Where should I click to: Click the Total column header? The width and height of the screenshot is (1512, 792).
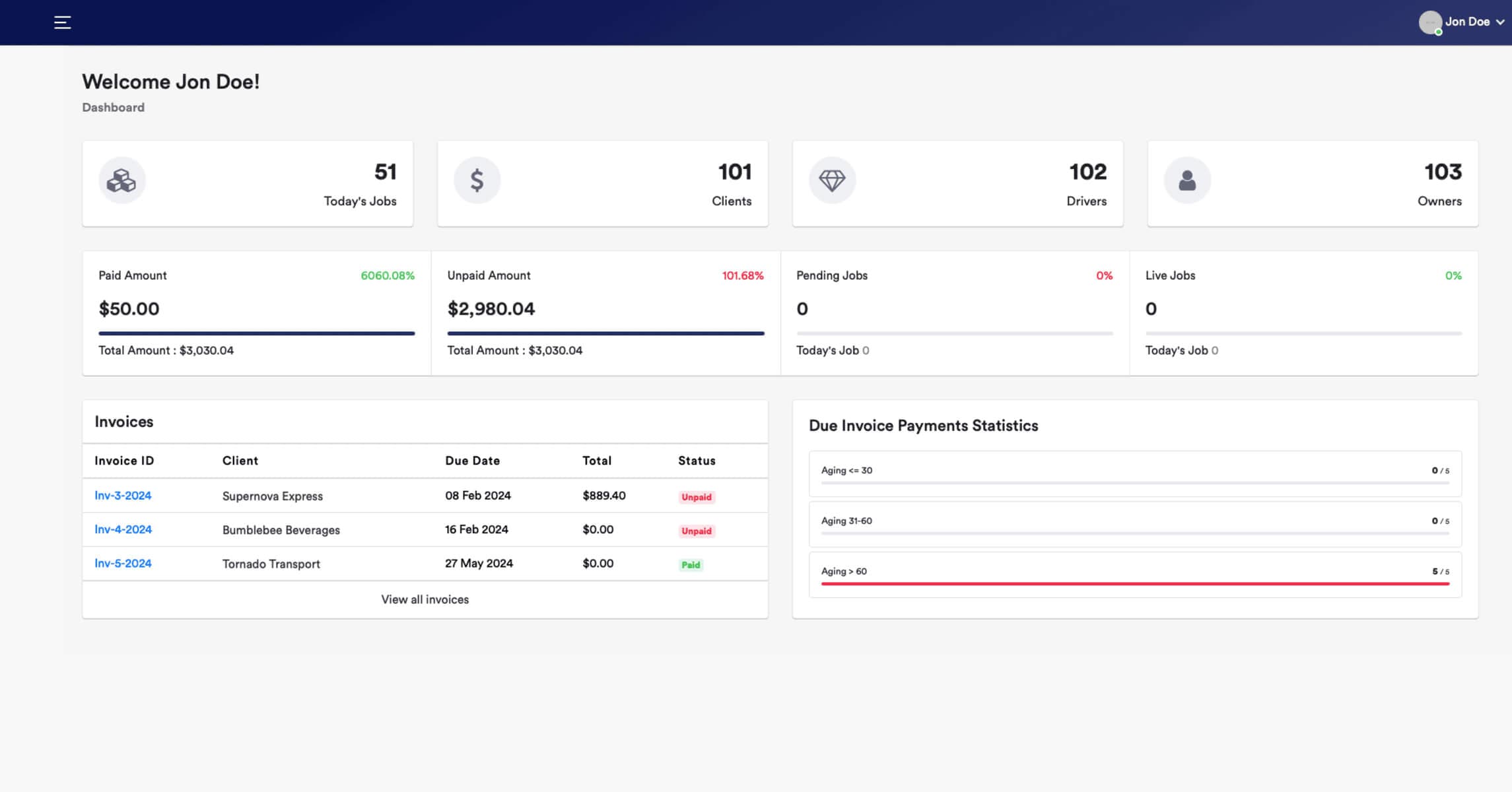pos(597,461)
